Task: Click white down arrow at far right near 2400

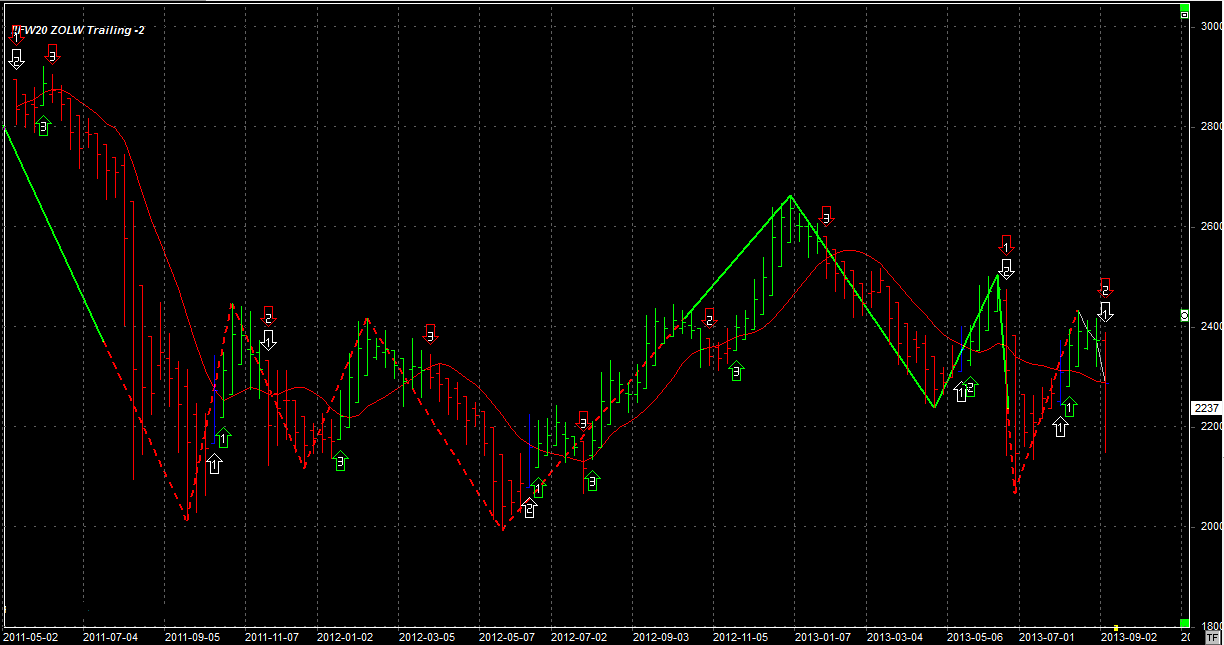Action: pos(1105,311)
